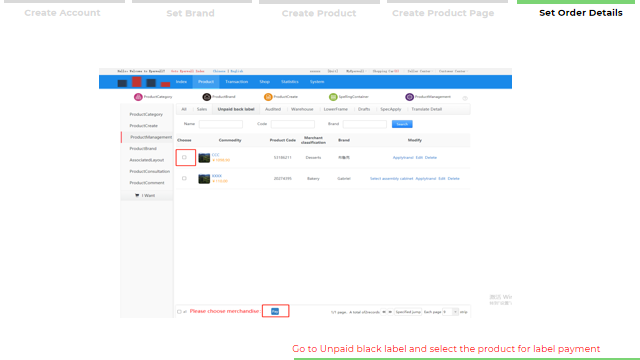
Task: Open the ProductManagement purple icon
Action: 409,97
